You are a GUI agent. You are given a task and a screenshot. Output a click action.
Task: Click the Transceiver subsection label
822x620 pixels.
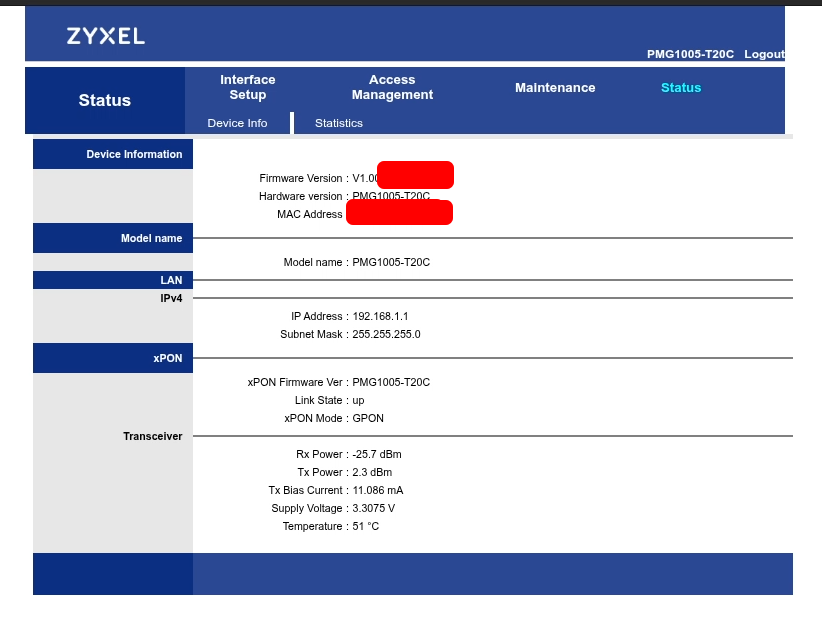tap(153, 436)
